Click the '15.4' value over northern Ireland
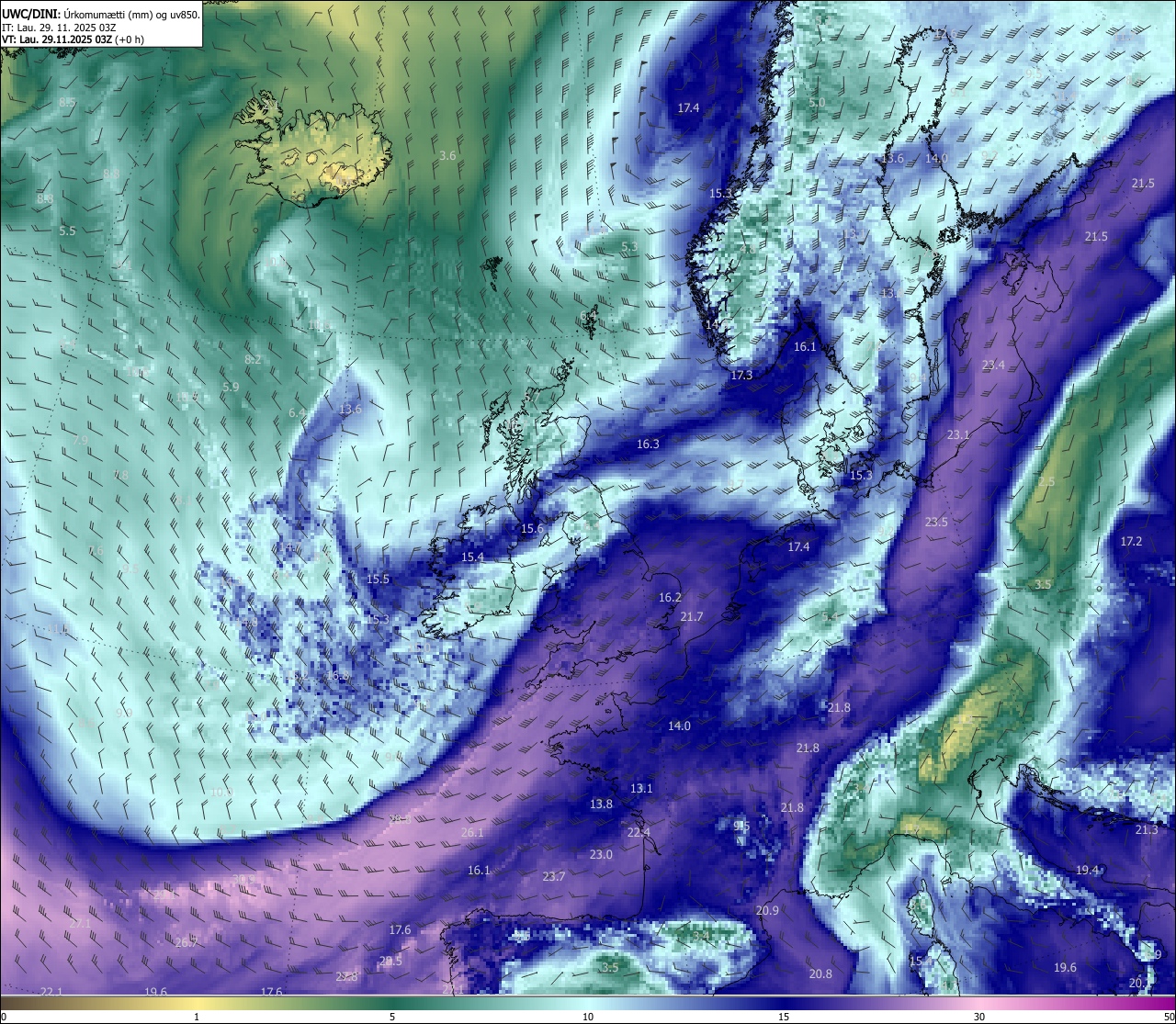 pyautogui.click(x=472, y=557)
